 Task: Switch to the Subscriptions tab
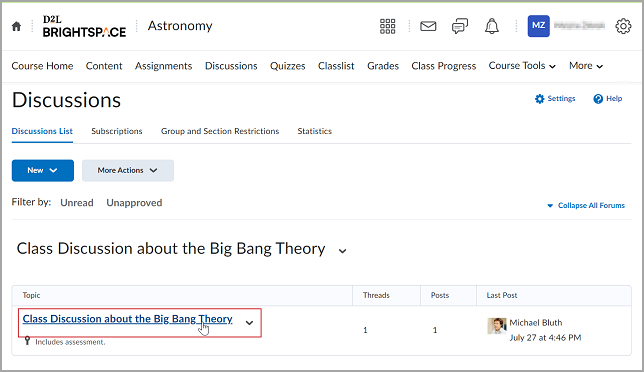tap(117, 131)
